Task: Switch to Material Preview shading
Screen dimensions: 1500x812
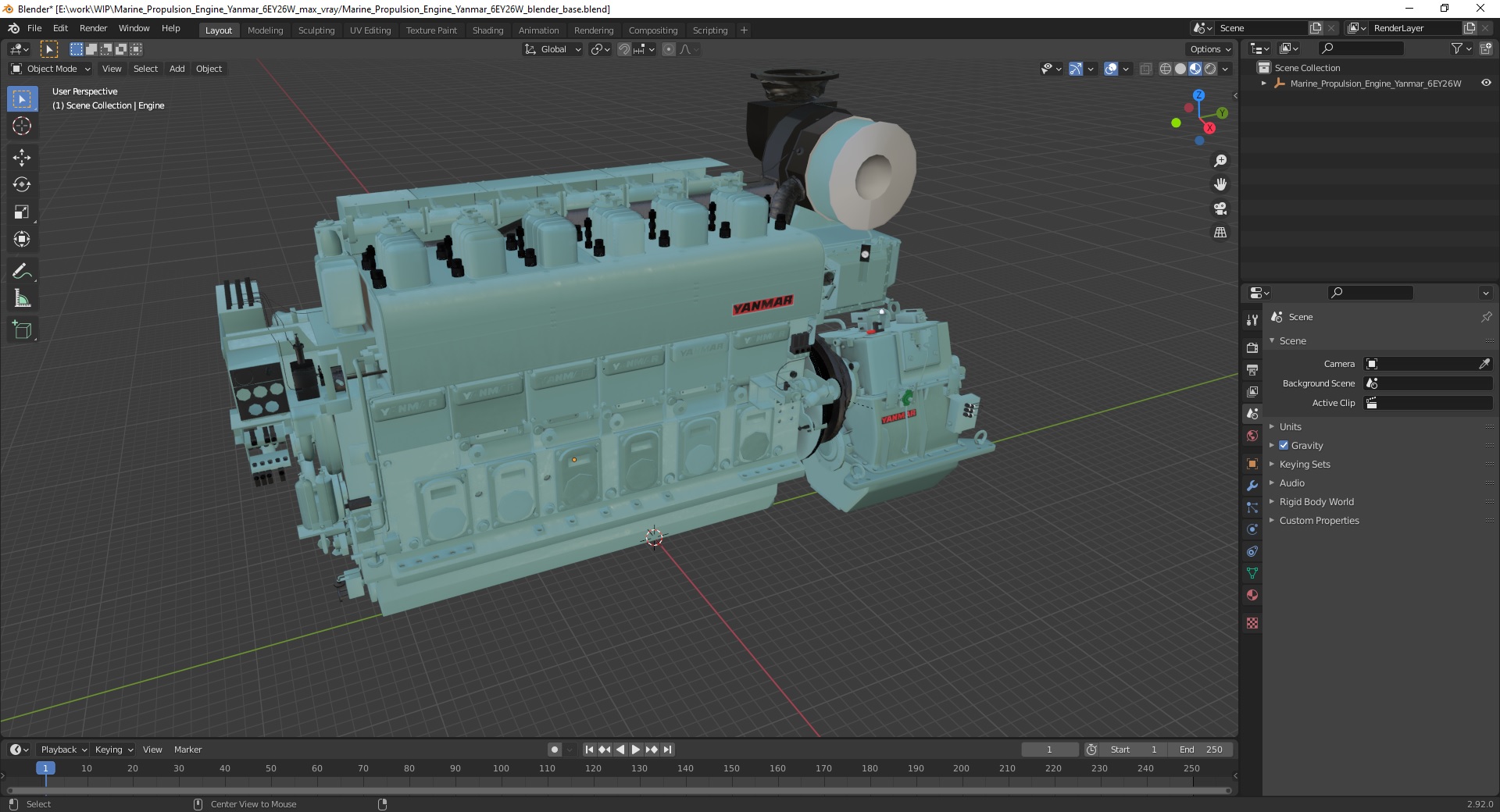Action: pyautogui.click(x=1195, y=69)
